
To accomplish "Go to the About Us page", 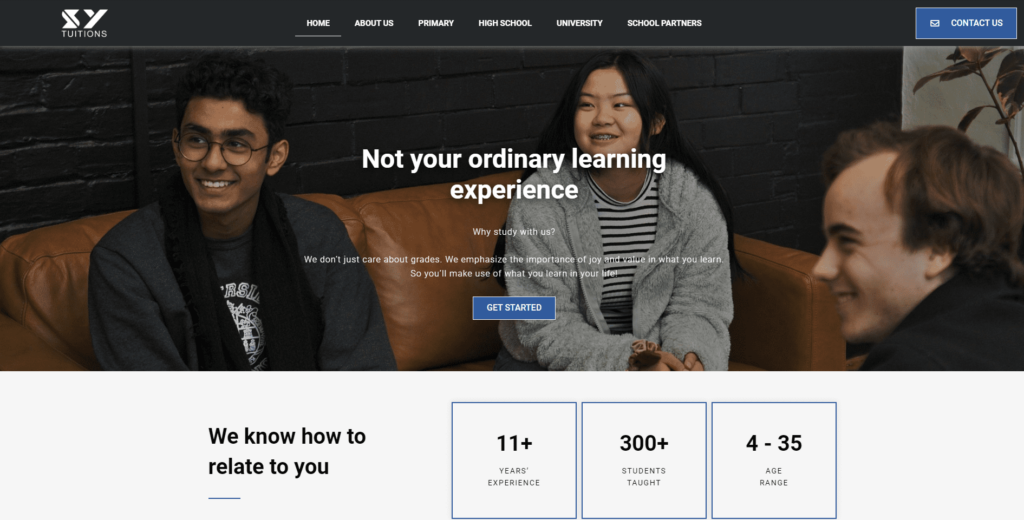I will [x=374, y=23].
